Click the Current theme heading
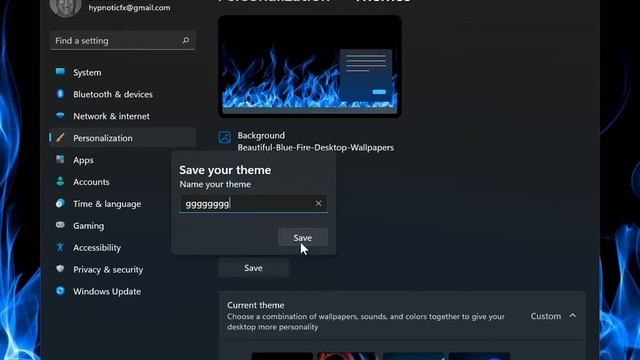The height and width of the screenshot is (360, 640). point(256,305)
